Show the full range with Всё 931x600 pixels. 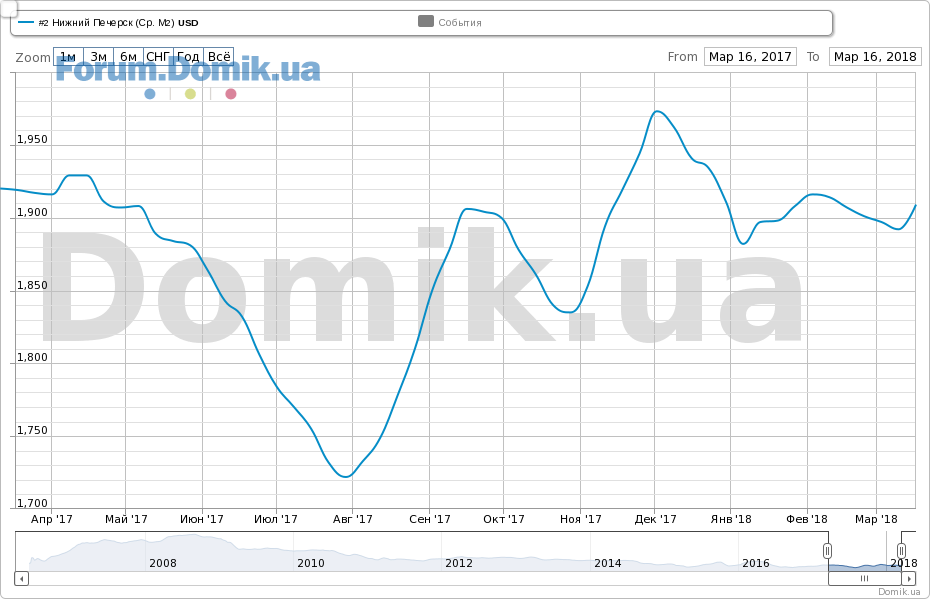[x=218, y=57]
